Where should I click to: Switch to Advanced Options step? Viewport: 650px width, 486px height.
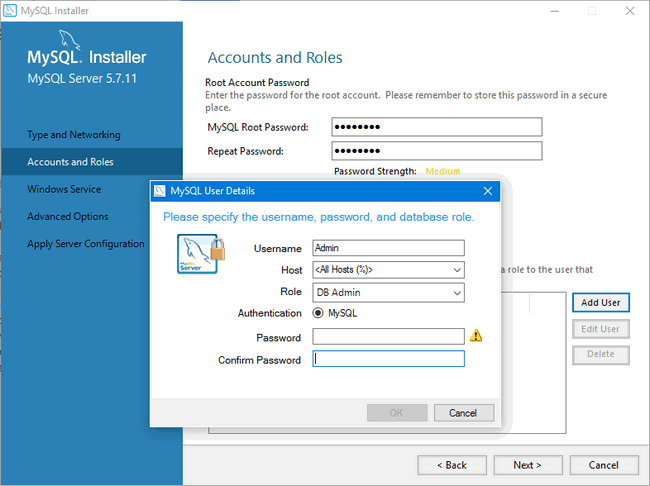pyautogui.click(x=68, y=216)
